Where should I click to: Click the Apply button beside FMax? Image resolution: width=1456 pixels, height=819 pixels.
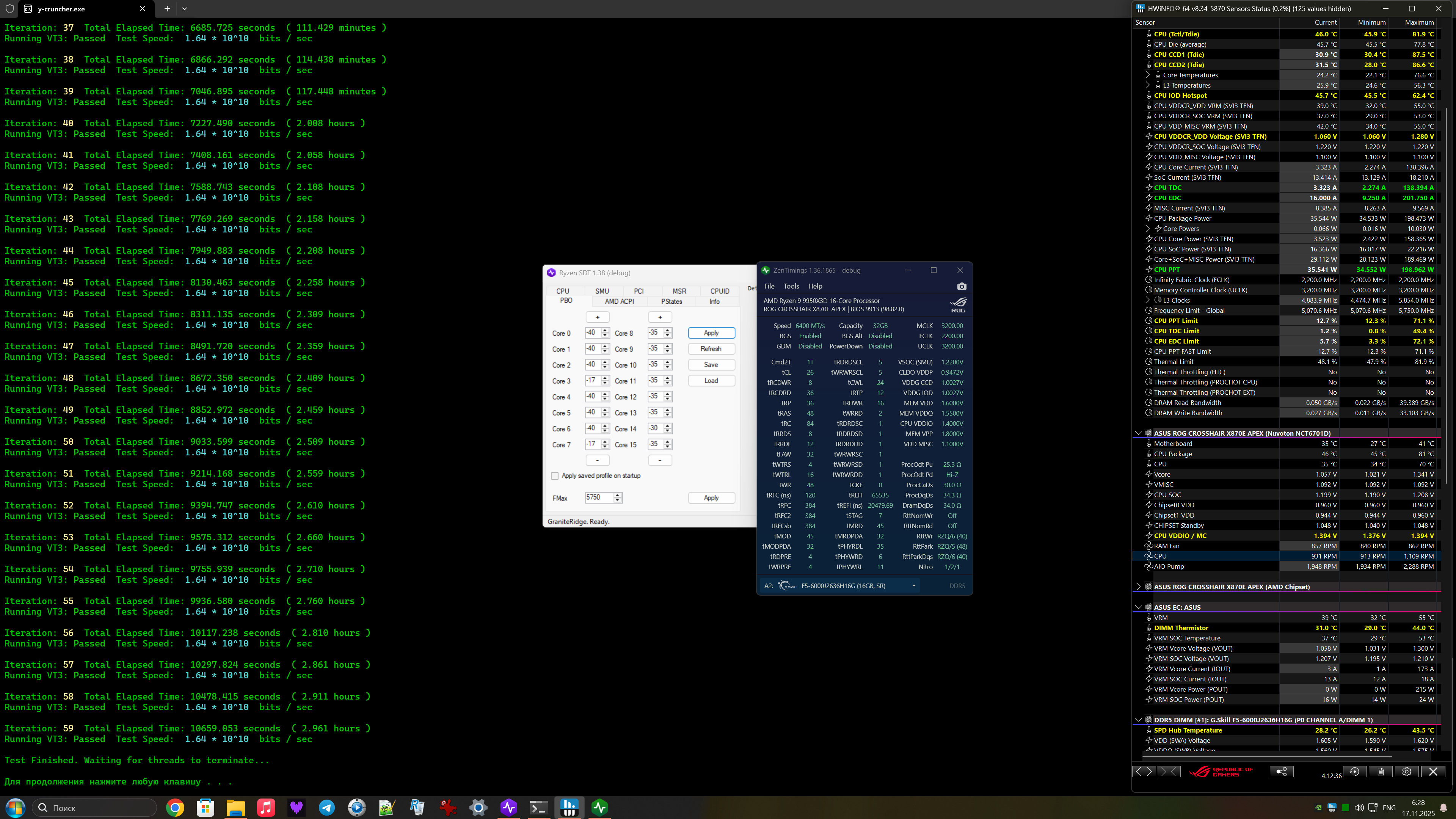click(711, 497)
